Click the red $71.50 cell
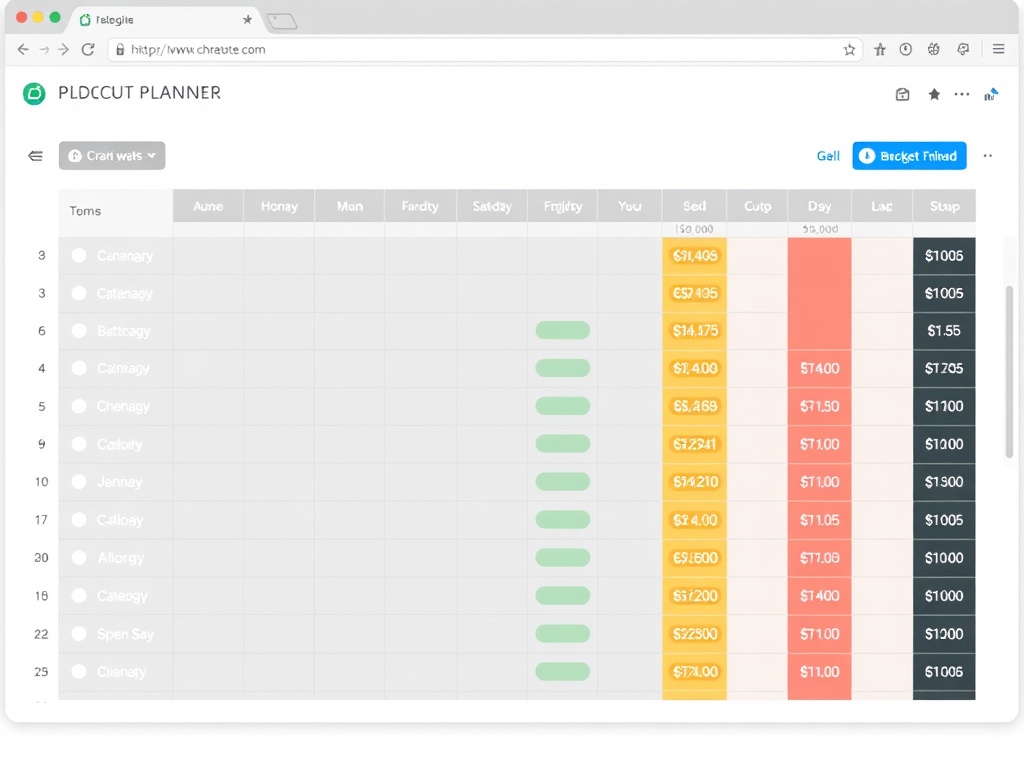1024x768 pixels. 820,406
